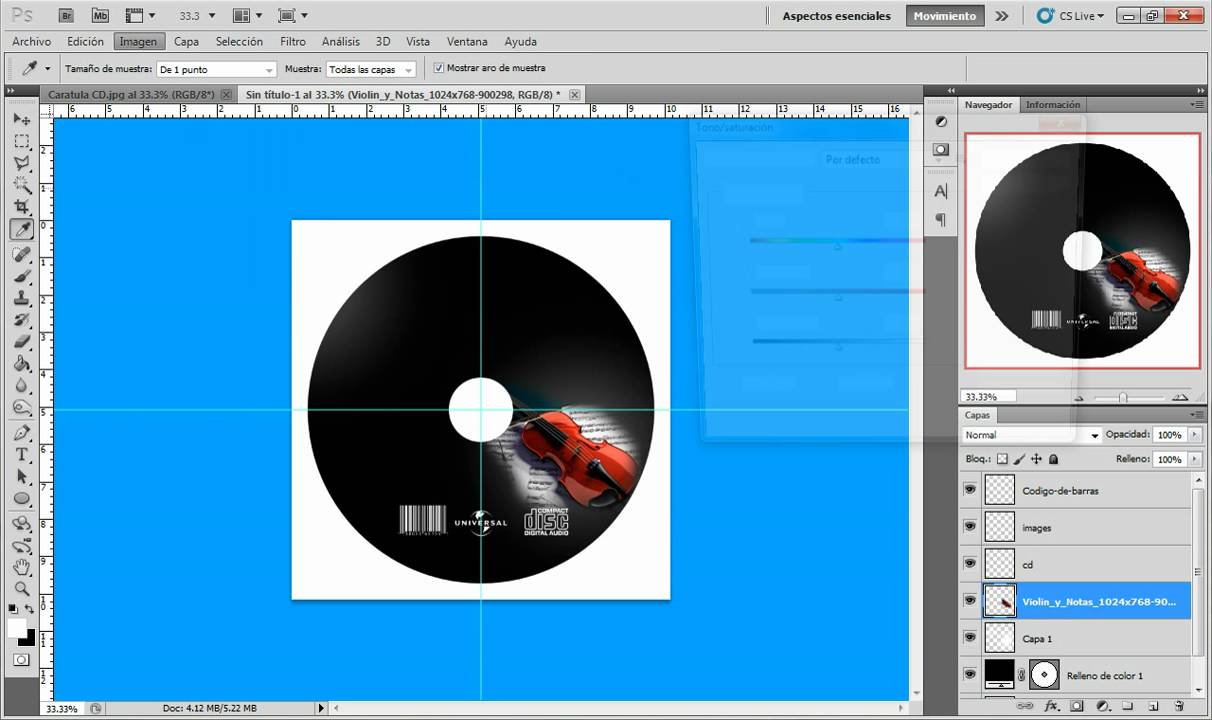Launch Adobe Bridge from top bar
The width and height of the screenshot is (1212, 720).
pyautogui.click(x=67, y=15)
